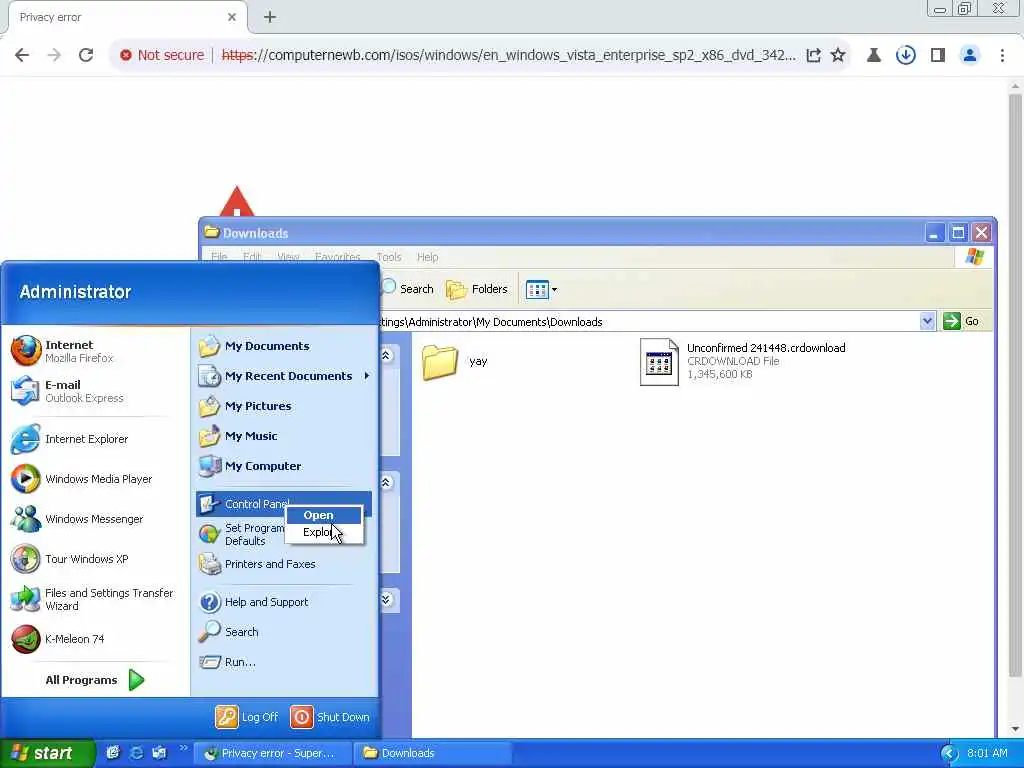Open the address bar dropdown in Downloads
Viewport: 1024px width, 768px height.
click(927, 321)
